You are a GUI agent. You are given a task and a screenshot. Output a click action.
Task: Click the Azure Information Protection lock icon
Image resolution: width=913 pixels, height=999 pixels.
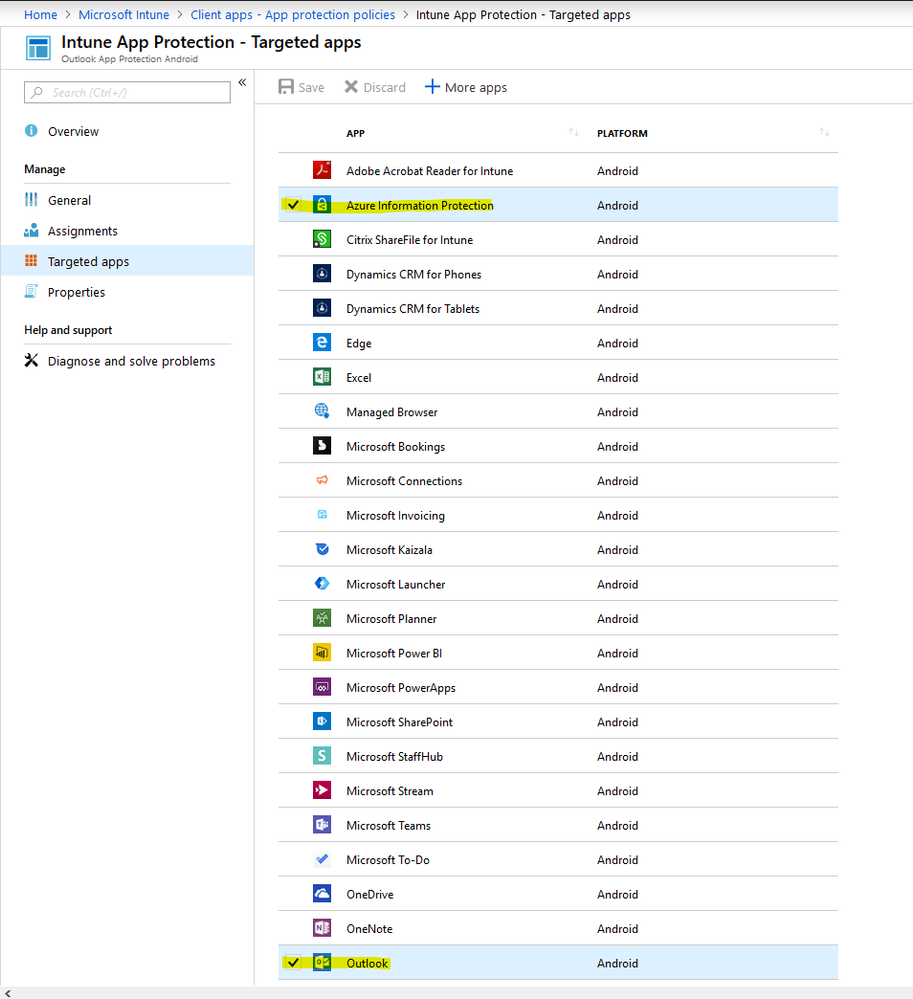[x=322, y=205]
